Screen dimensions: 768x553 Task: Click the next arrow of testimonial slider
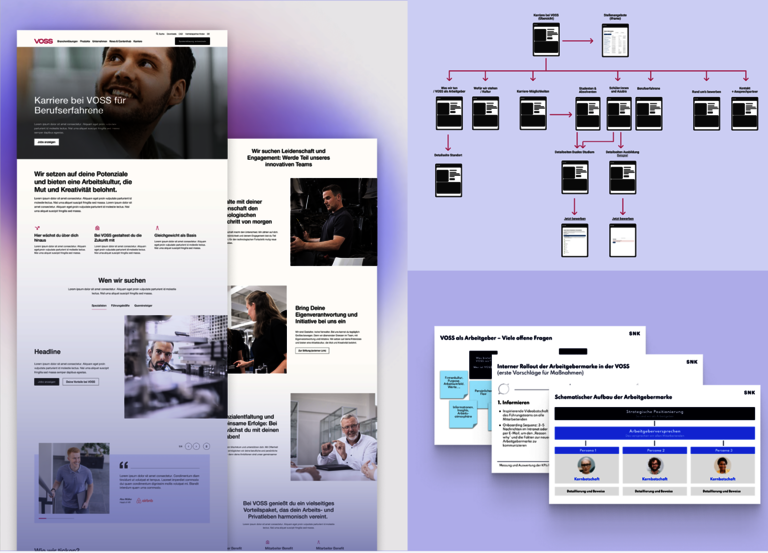click(x=196, y=446)
